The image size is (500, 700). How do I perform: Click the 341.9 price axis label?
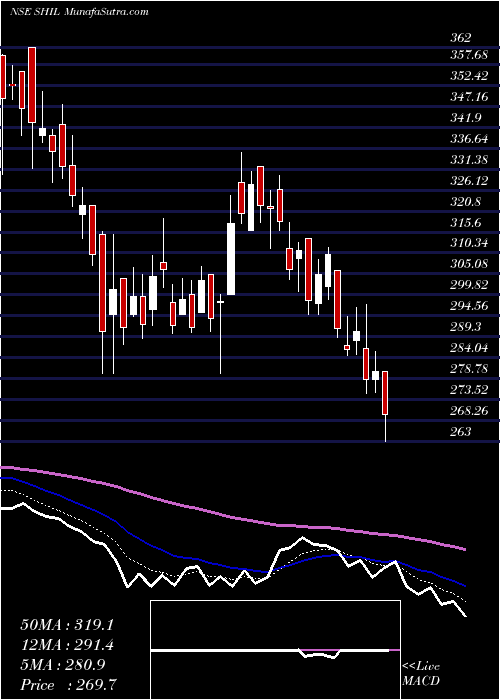[x=465, y=118]
